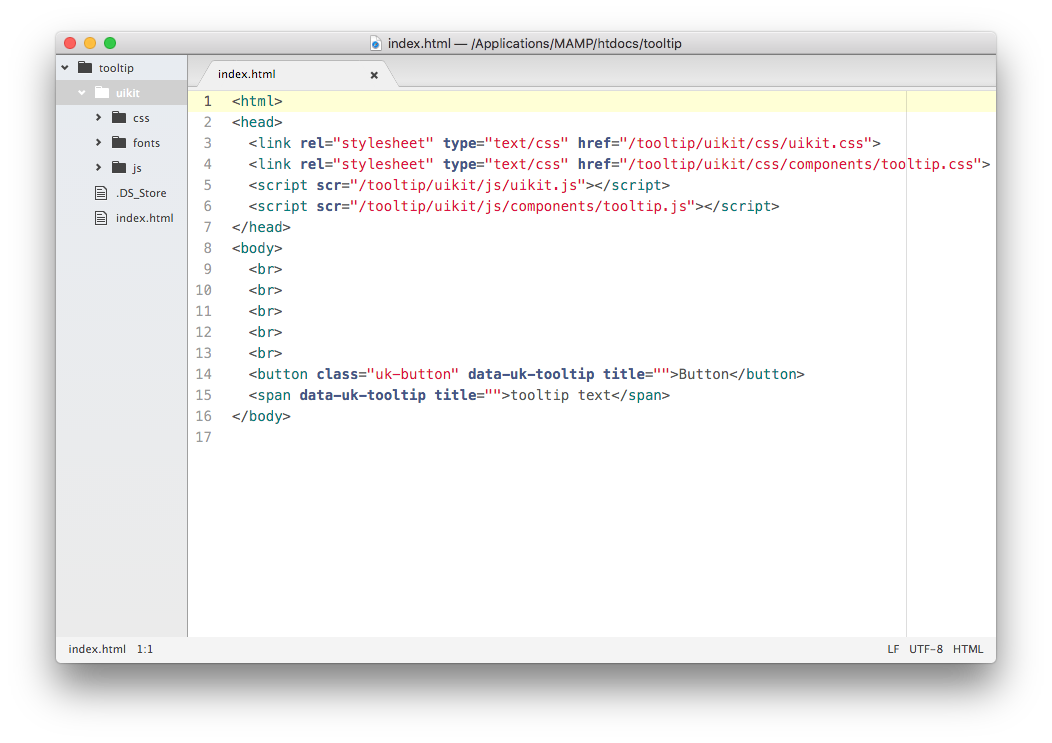Image resolution: width=1052 pixels, height=743 pixels.
Task: Click the js folder icon
Action: tap(119, 166)
